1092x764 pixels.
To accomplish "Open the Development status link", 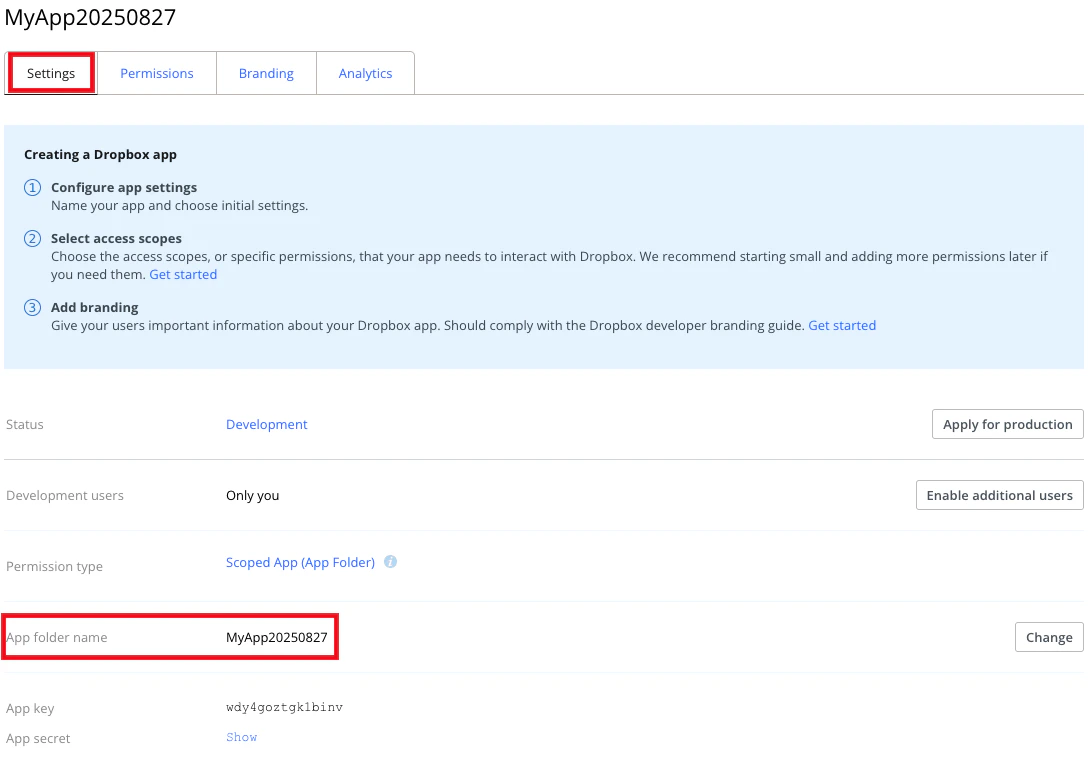I will 266,424.
